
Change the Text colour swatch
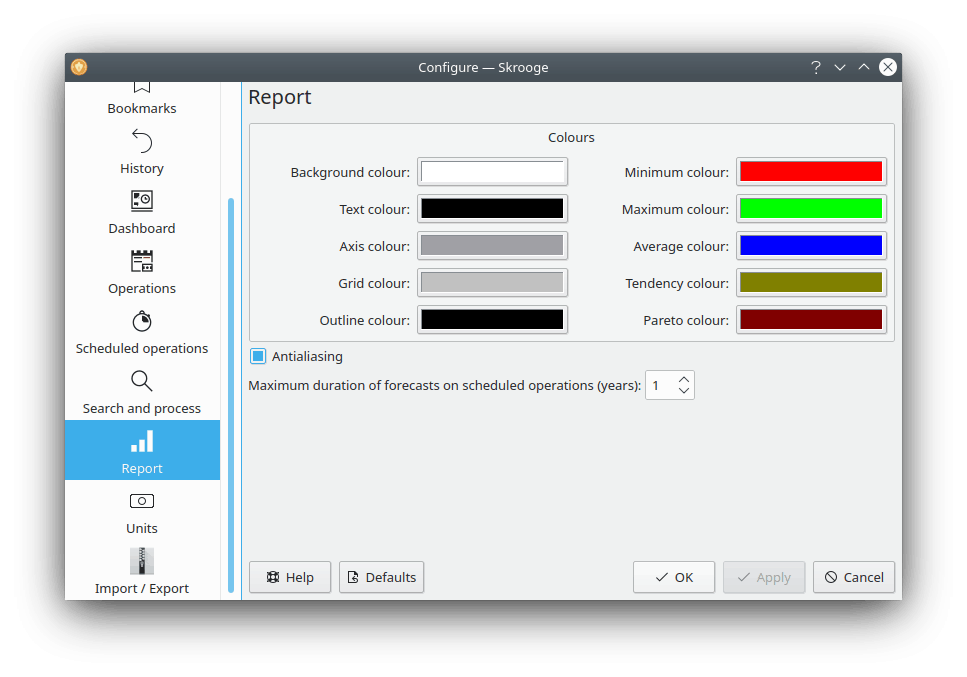click(492, 209)
